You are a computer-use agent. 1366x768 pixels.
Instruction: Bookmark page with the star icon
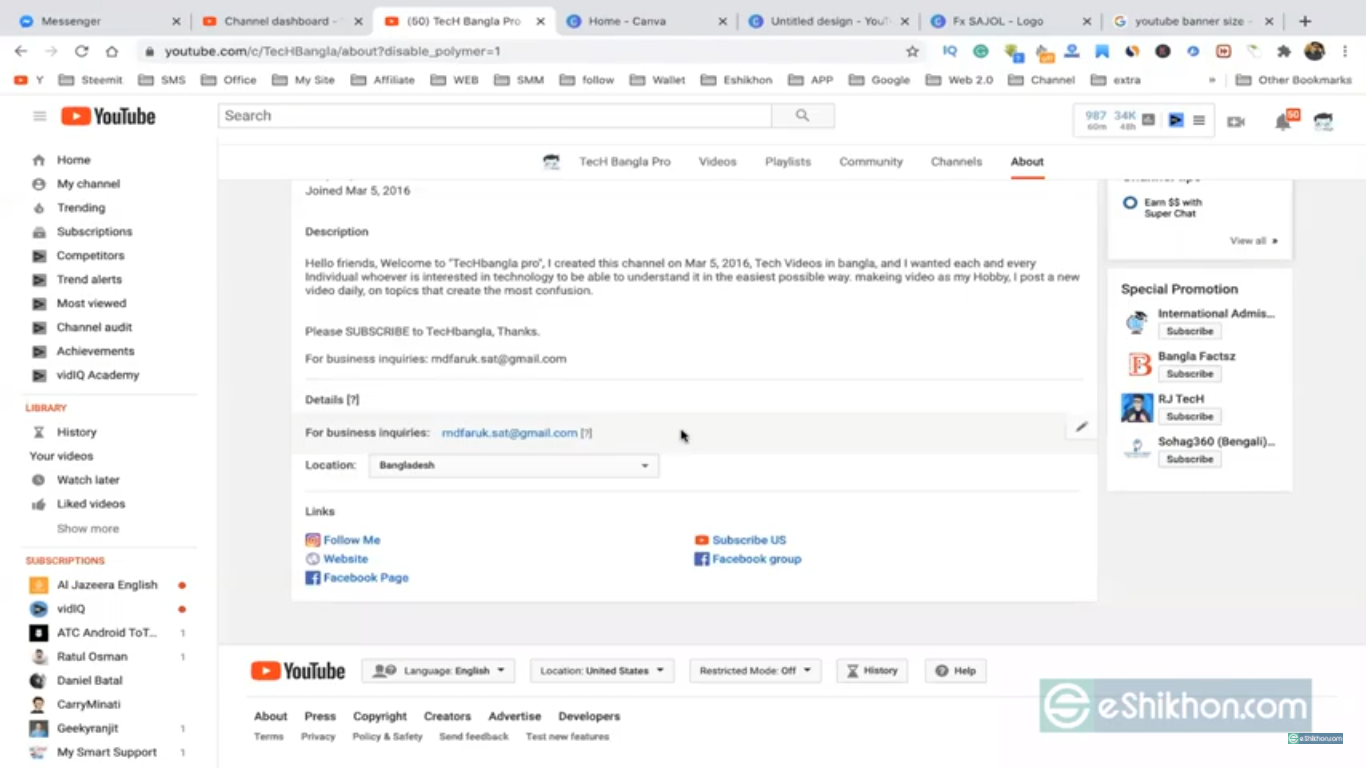click(x=912, y=51)
